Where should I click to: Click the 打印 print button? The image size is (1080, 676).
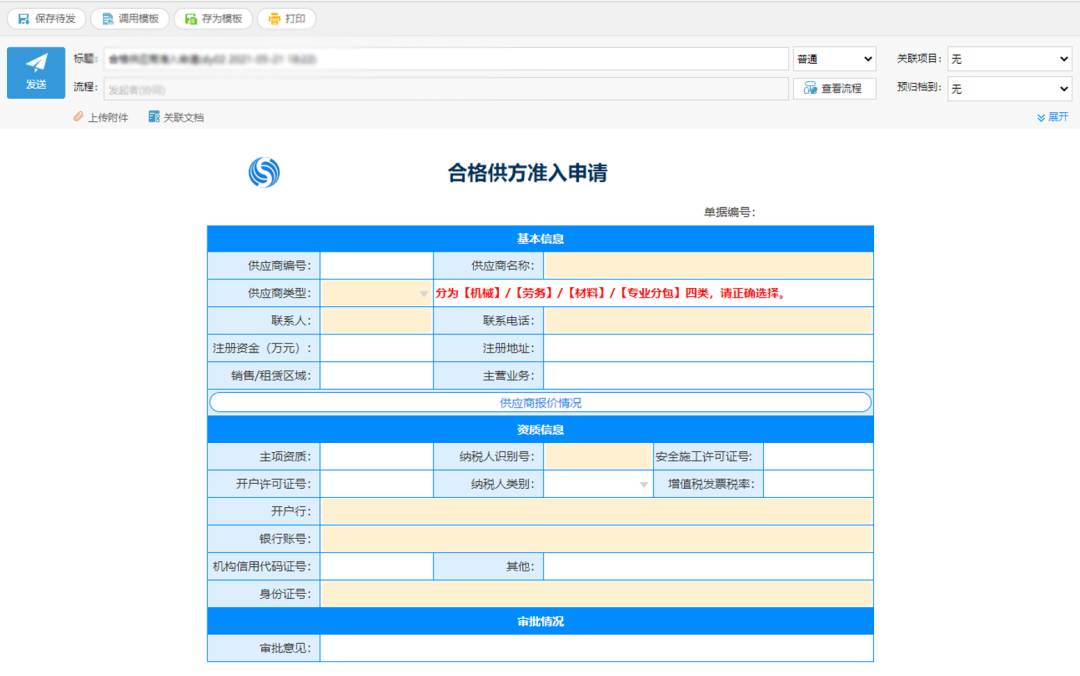click(x=286, y=18)
